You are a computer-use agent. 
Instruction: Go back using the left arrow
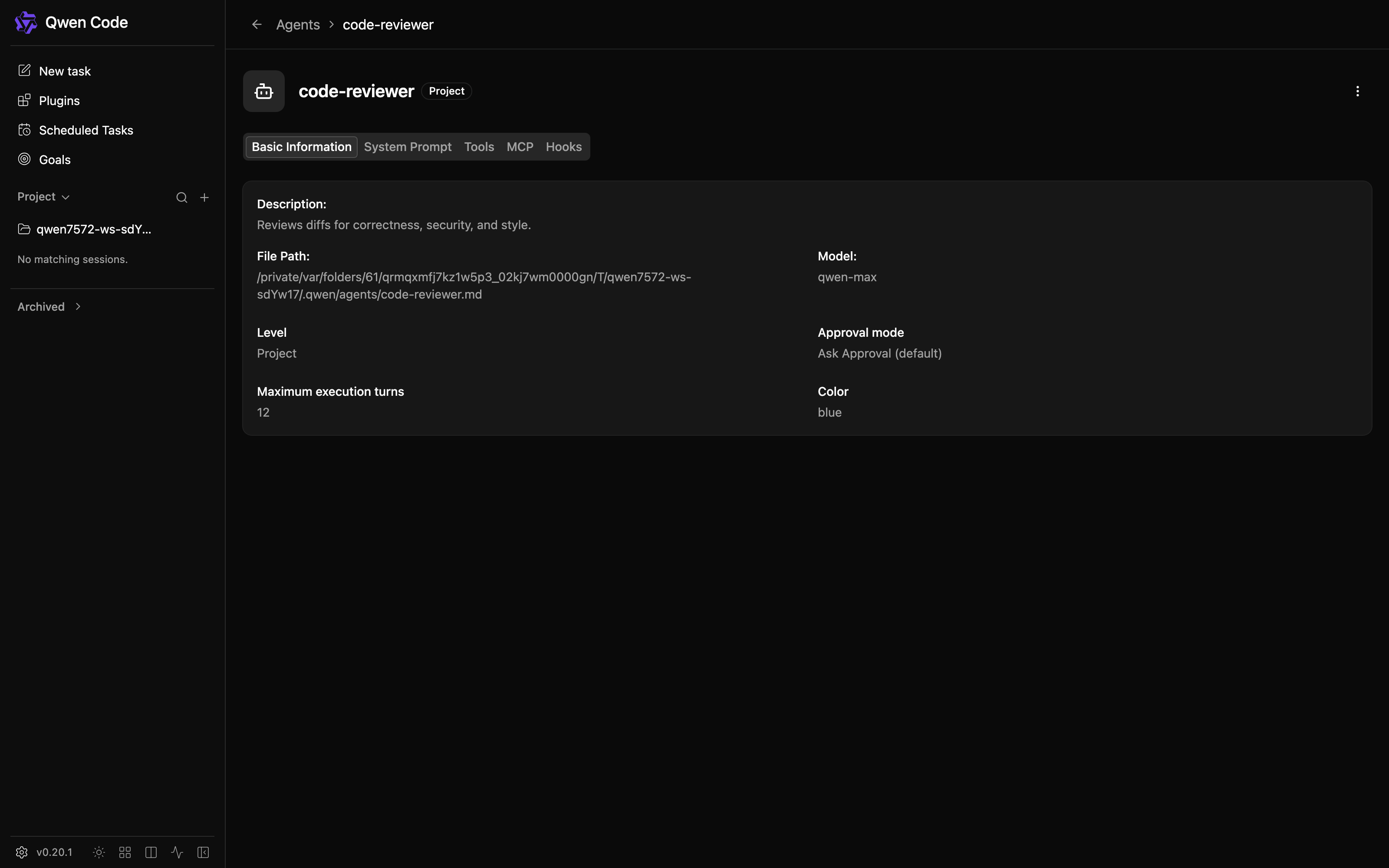click(x=257, y=24)
